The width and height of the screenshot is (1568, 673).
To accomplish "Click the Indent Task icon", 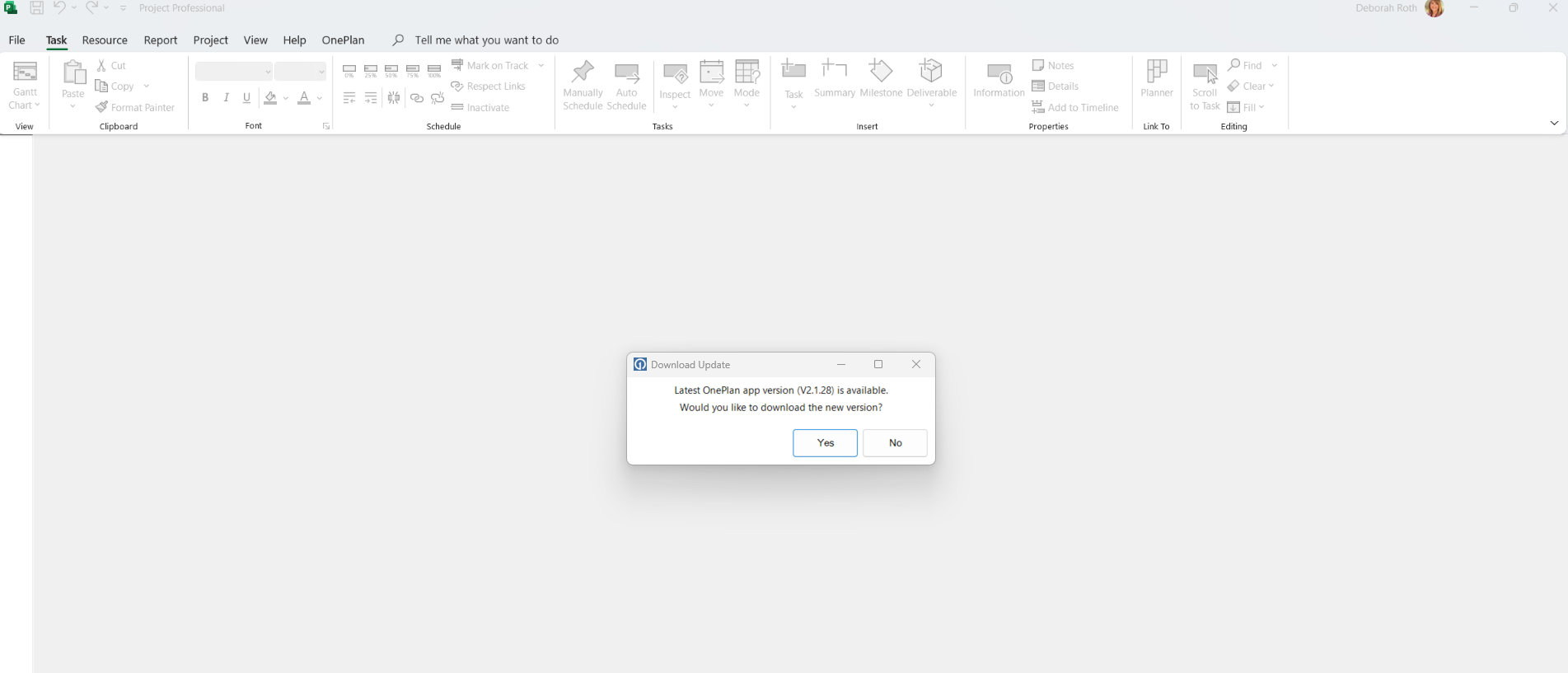I will [x=371, y=98].
